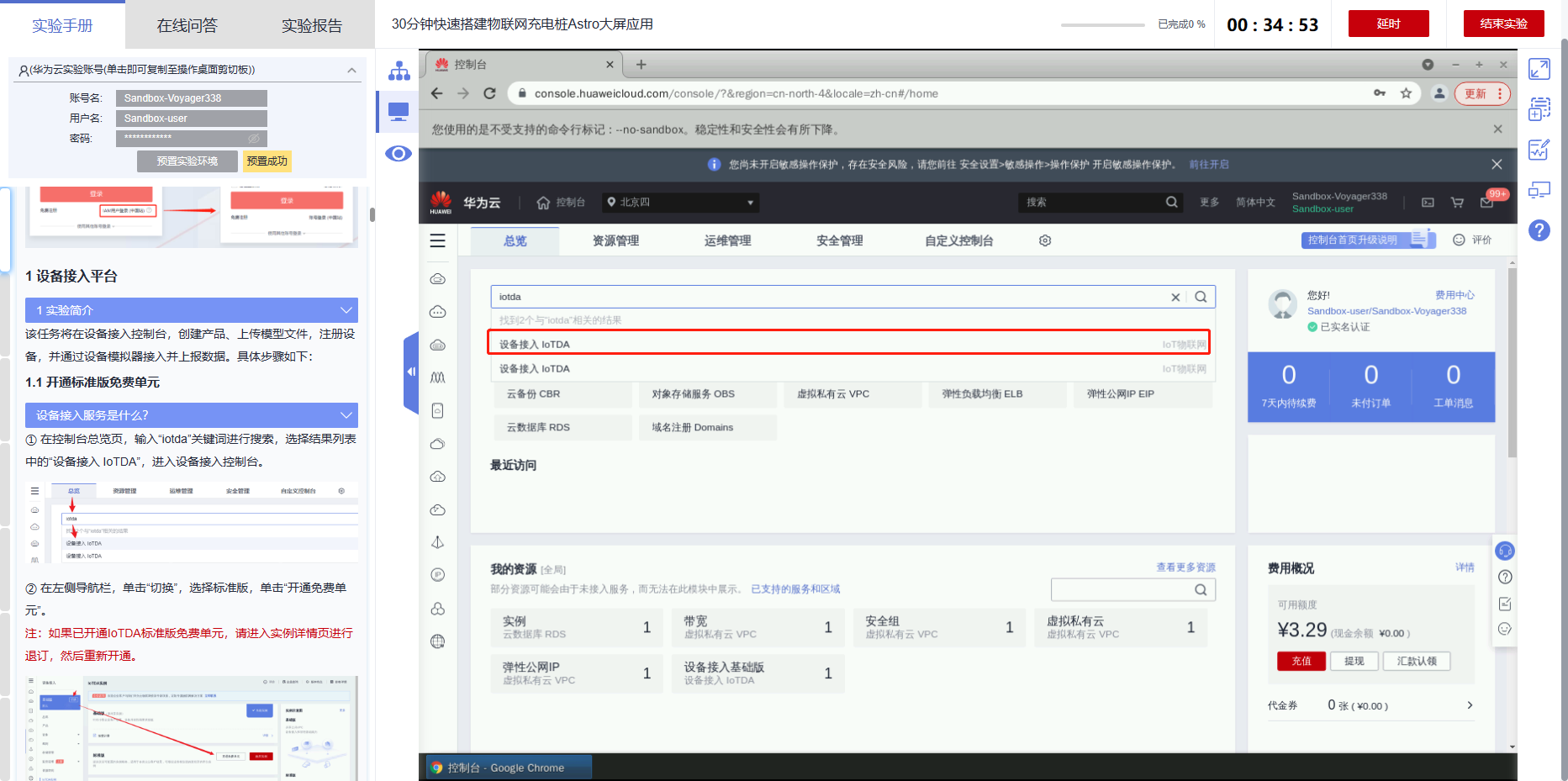Open the Chrome profile avatar
Image resolution: width=1568 pixels, height=781 pixels.
click(x=1439, y=93)
